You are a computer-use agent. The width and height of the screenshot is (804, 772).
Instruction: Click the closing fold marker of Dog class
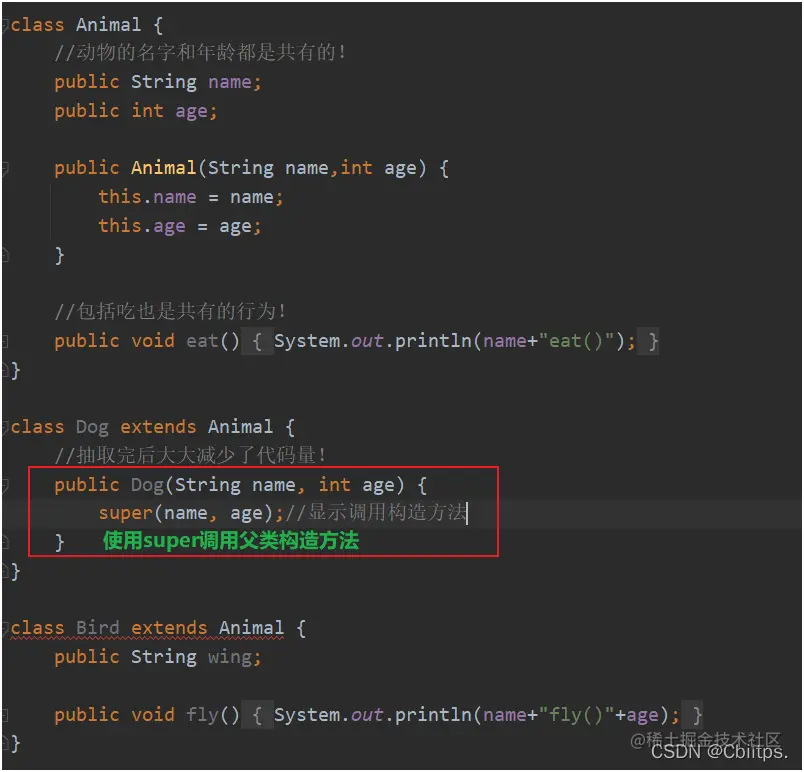5,571
